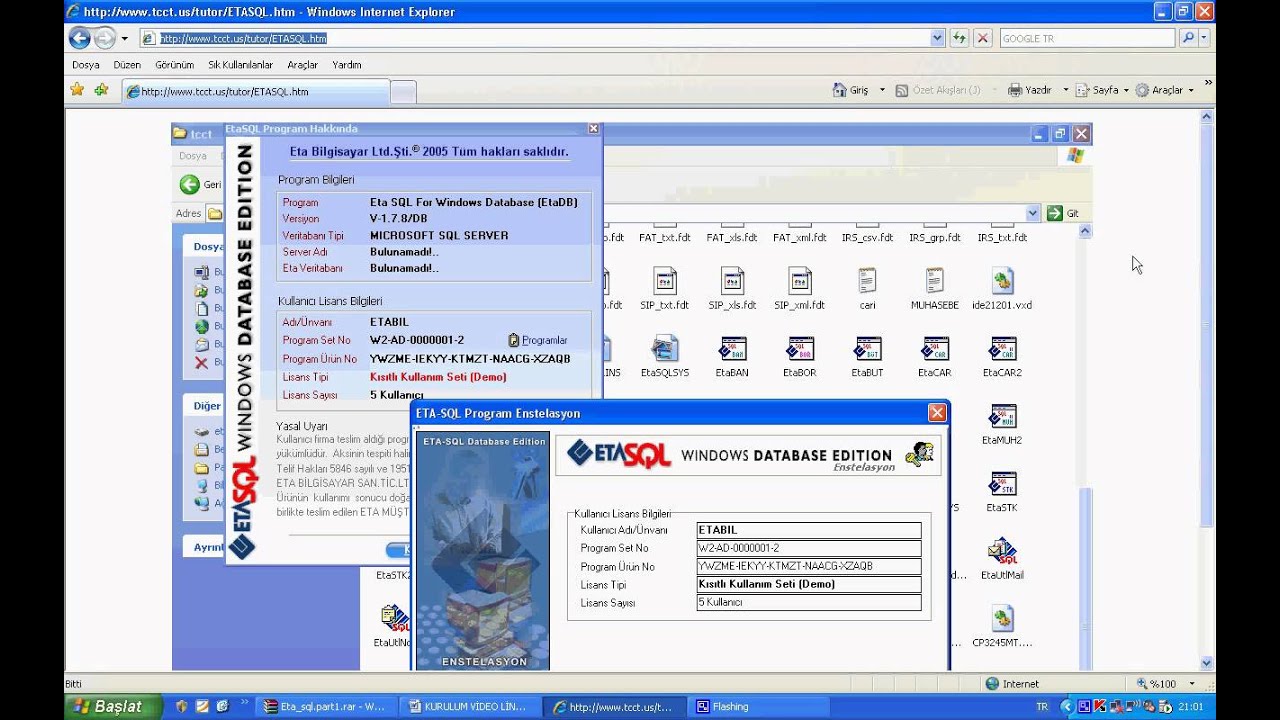The image size is (1280, 720).
Task: Click the Kullanıcı Adı/Ünvanı ETABIL field
Action: 808,530
